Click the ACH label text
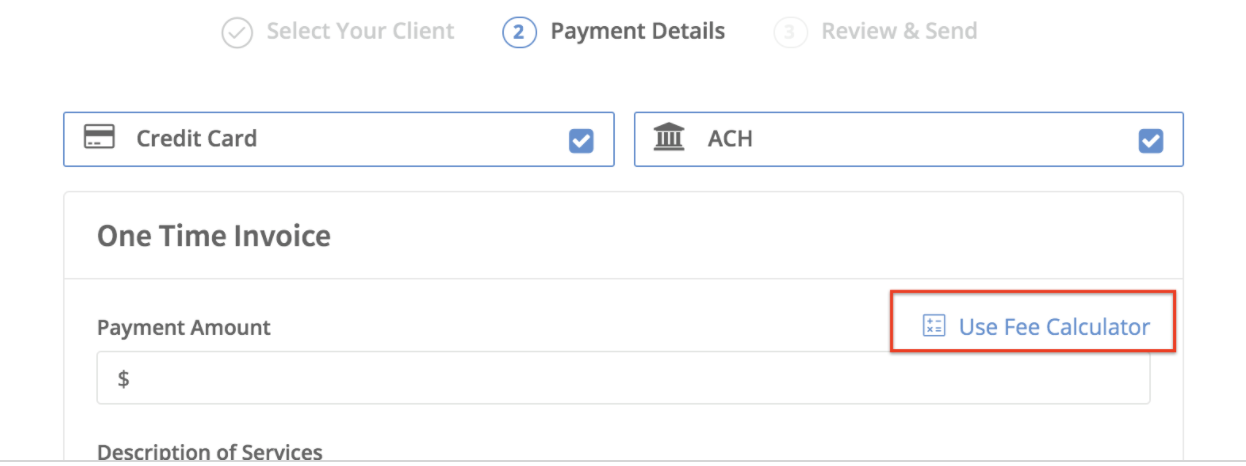1246x466 pixels. pyautogui.click(x=730, y=138)
